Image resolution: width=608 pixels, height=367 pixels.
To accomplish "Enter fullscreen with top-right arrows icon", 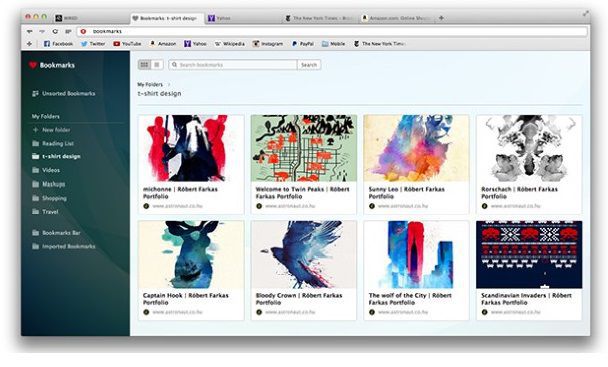I will 586,14.
